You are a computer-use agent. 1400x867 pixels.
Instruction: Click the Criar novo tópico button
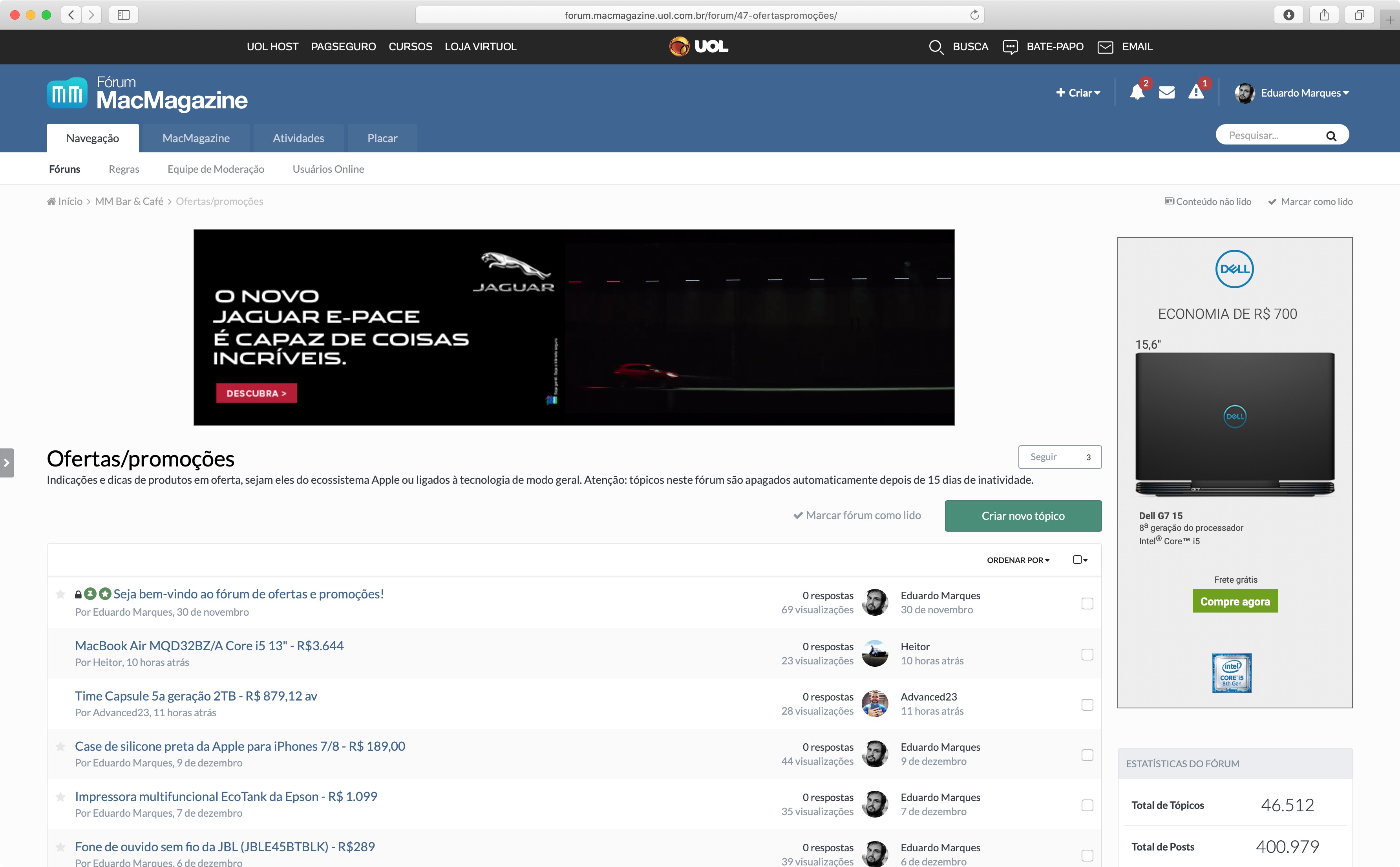tap(1023, 516)
